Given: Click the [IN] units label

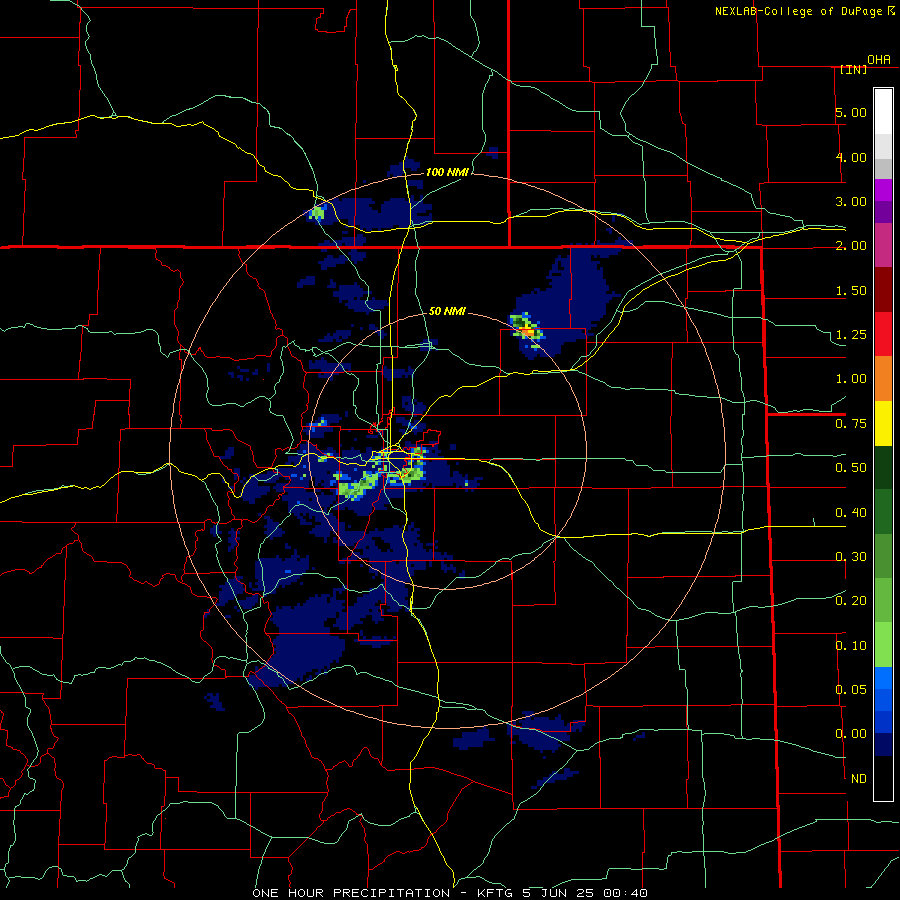Looking at the screenshot, I should [x=853, y=69].
